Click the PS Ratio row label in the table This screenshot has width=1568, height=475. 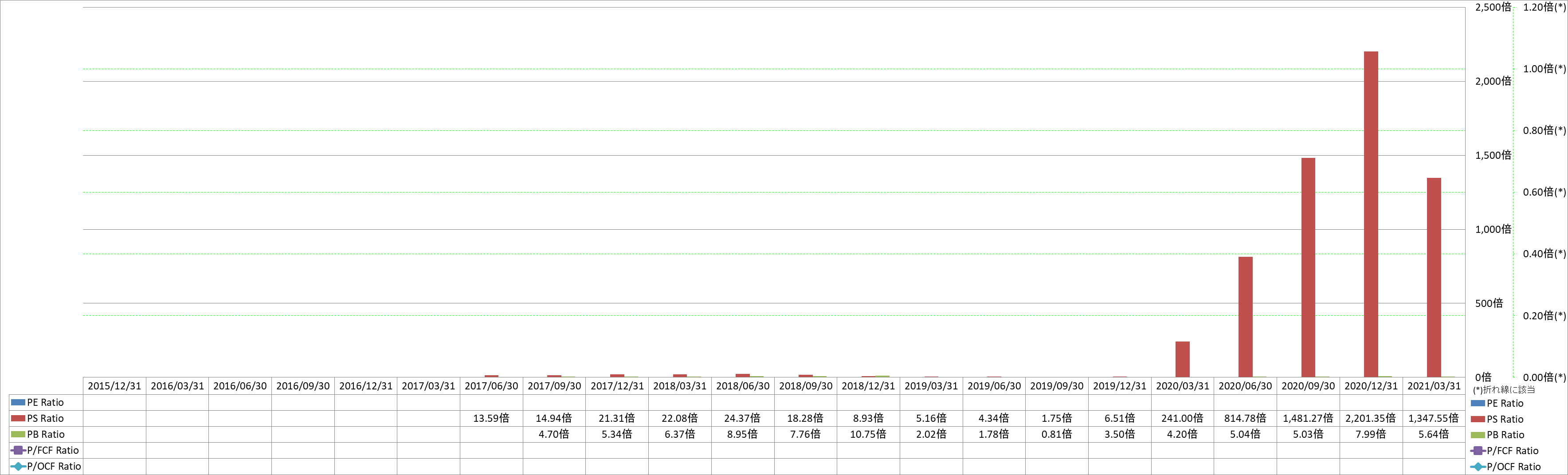(45, 418)
